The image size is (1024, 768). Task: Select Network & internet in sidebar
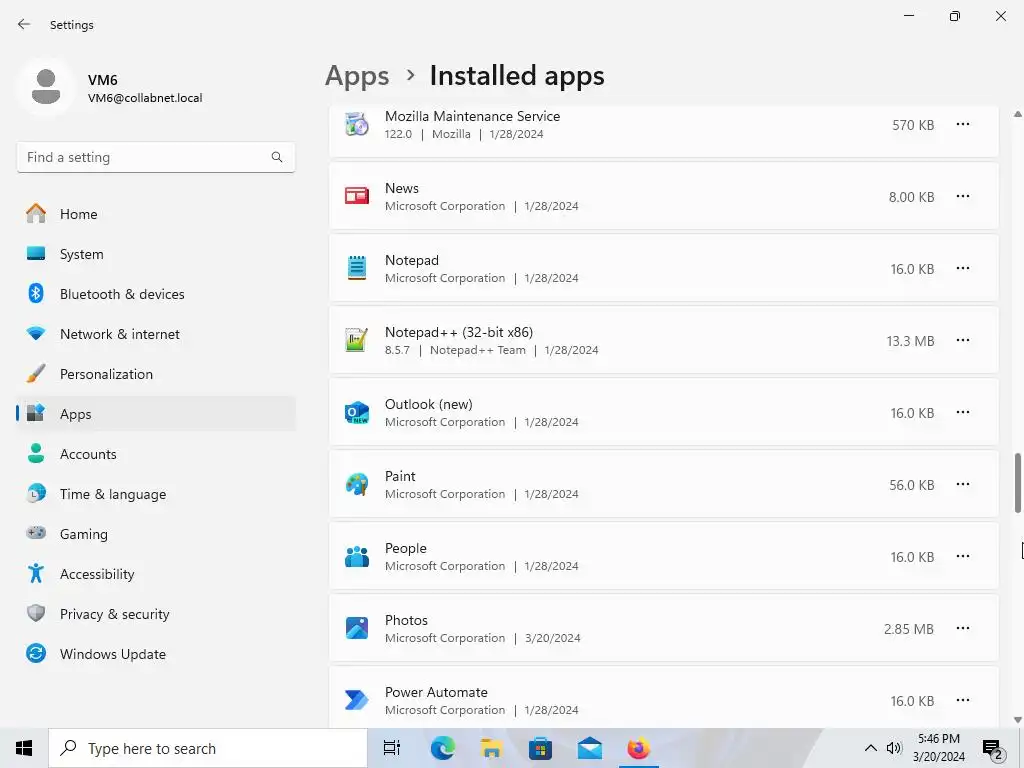[x=156, y=334]
